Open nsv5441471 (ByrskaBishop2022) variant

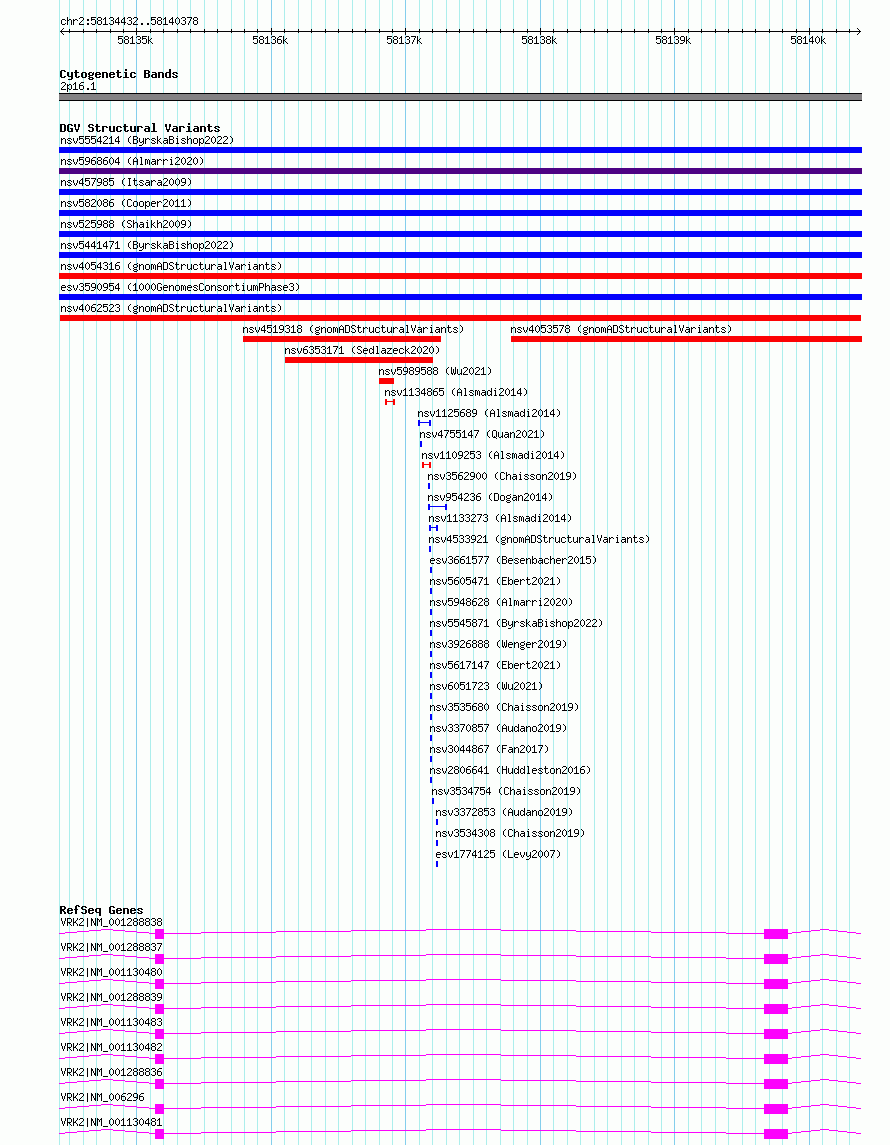(147, 245)
